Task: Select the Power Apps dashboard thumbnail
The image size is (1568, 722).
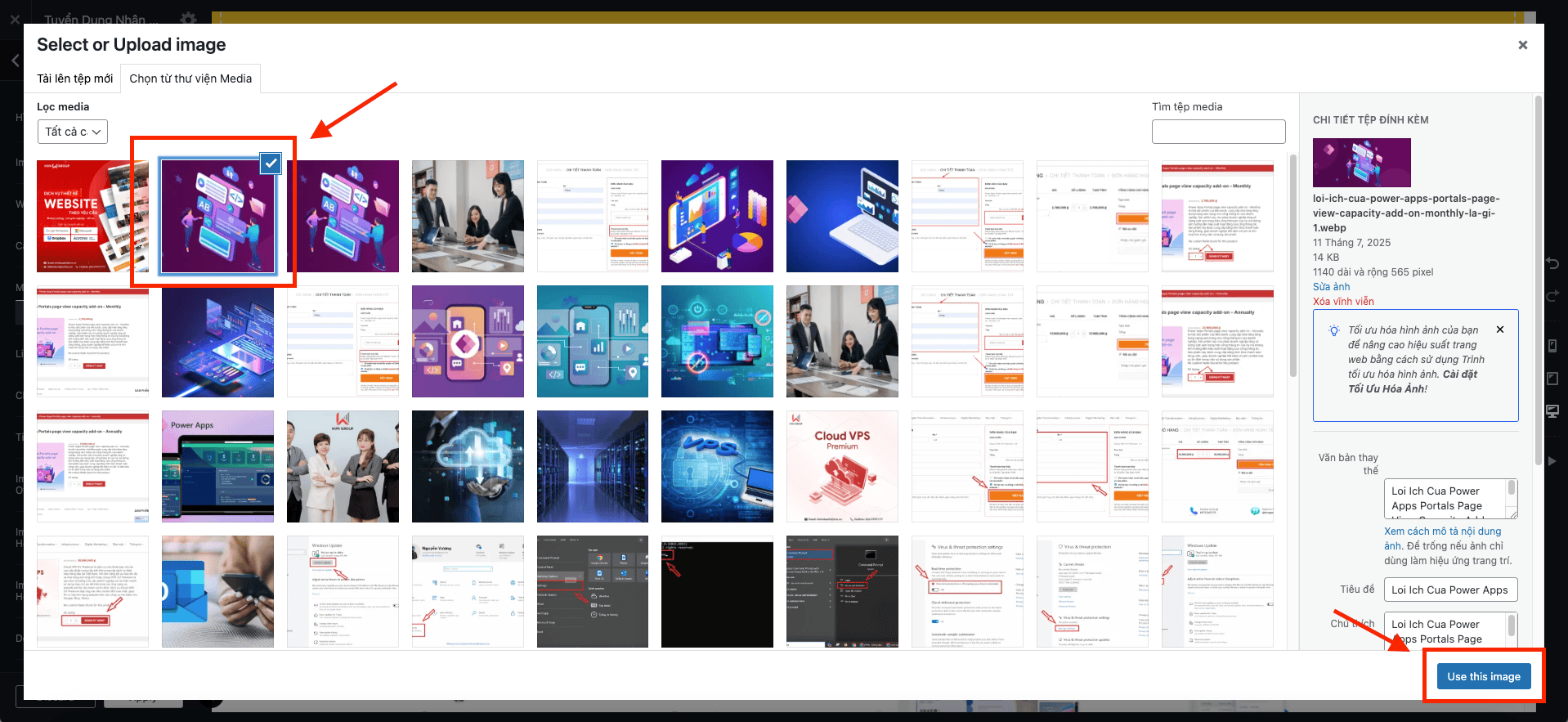Action: point(217,467)
